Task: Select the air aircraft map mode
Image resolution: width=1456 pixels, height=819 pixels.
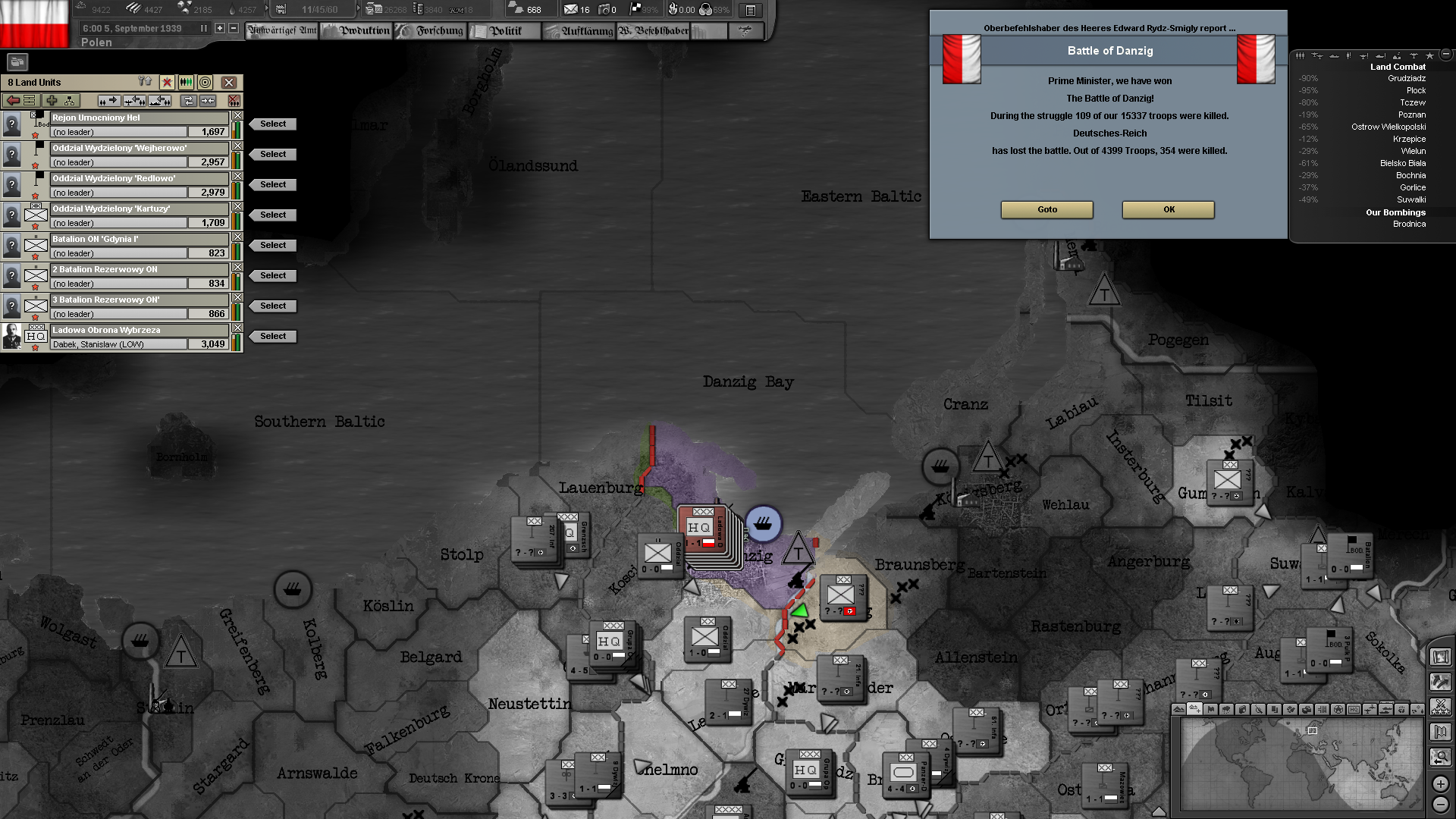Action: [x=1370, y=709]
